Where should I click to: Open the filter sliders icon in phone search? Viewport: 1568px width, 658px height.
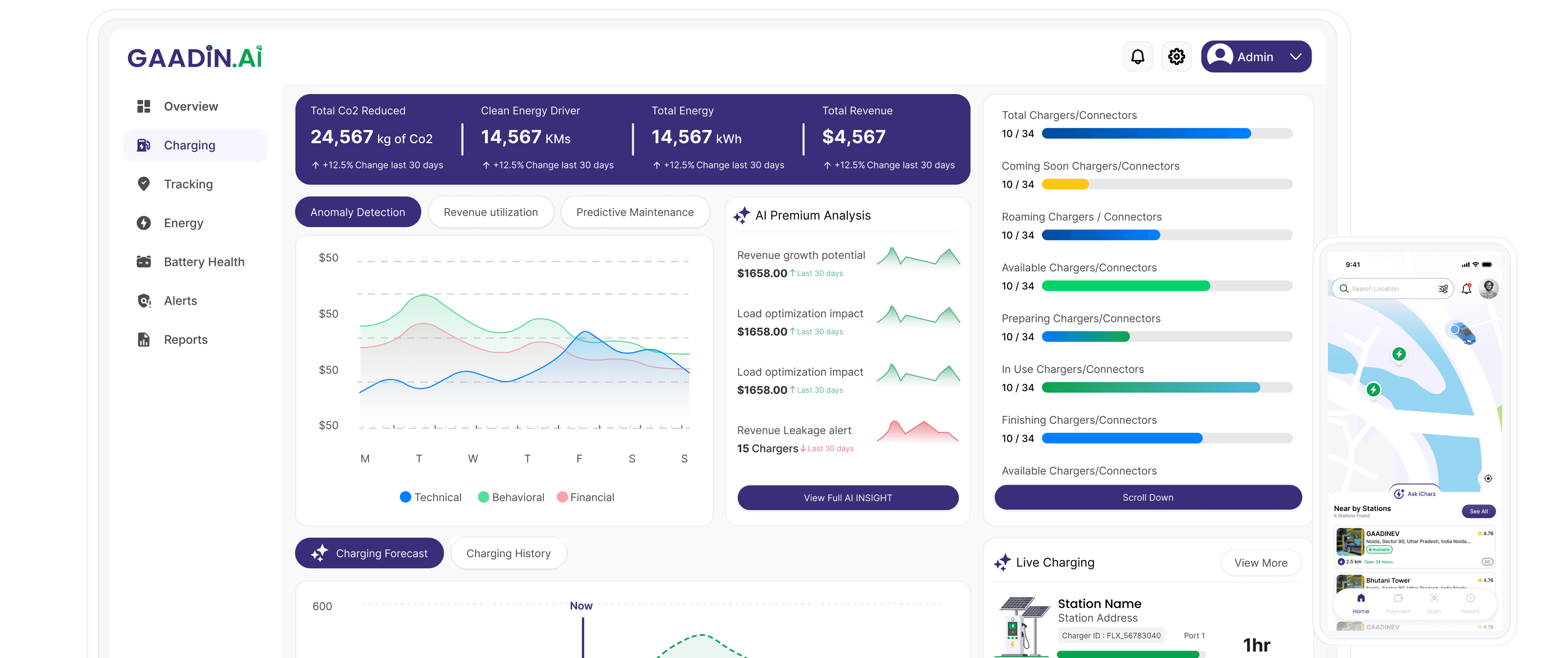pyautogui.click(x=1443, y=289)
